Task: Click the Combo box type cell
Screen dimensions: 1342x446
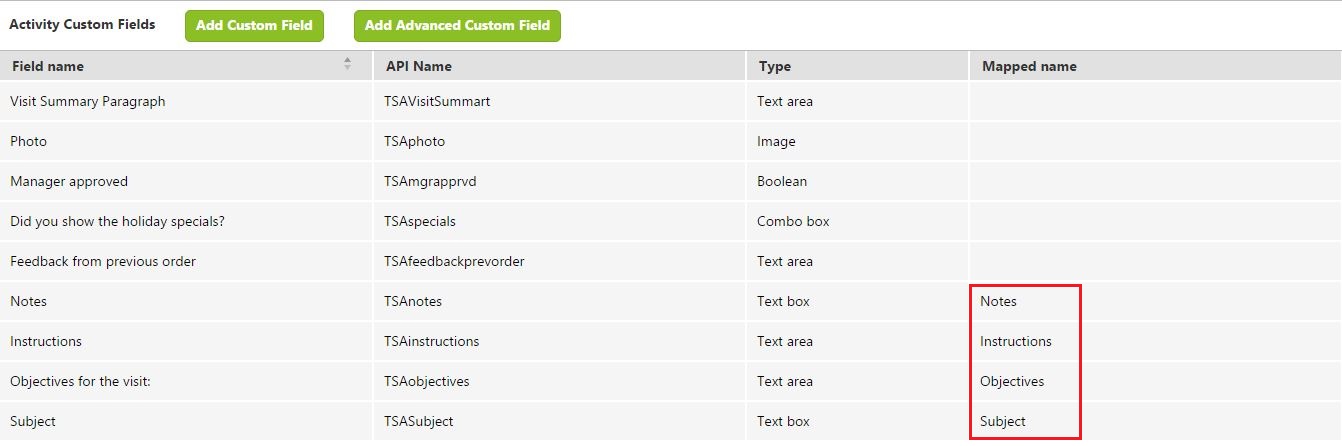Action: tap(857, 221)
